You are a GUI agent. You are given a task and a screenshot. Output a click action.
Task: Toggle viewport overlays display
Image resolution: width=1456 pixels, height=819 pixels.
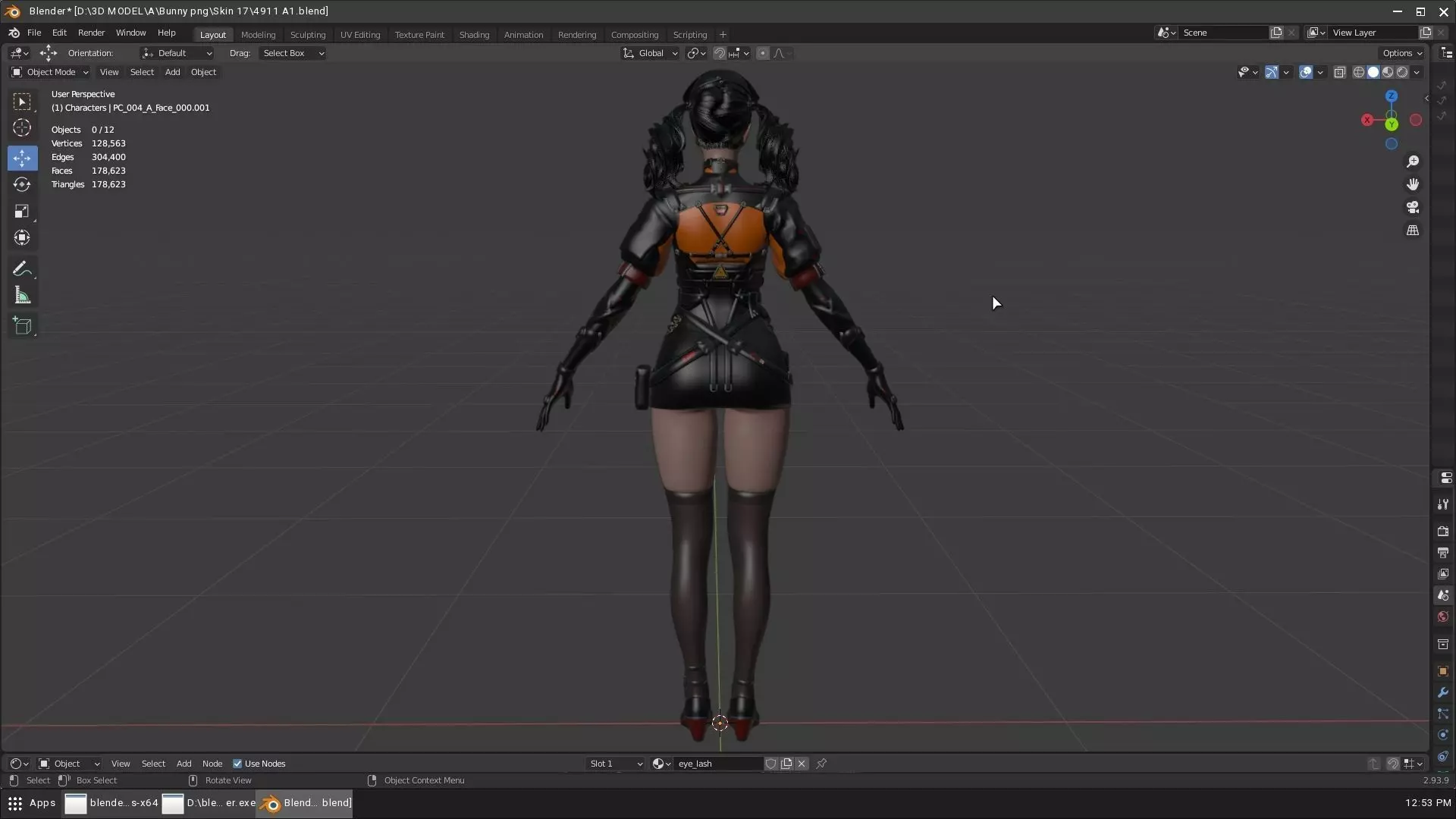click(x=1306, y=72)
